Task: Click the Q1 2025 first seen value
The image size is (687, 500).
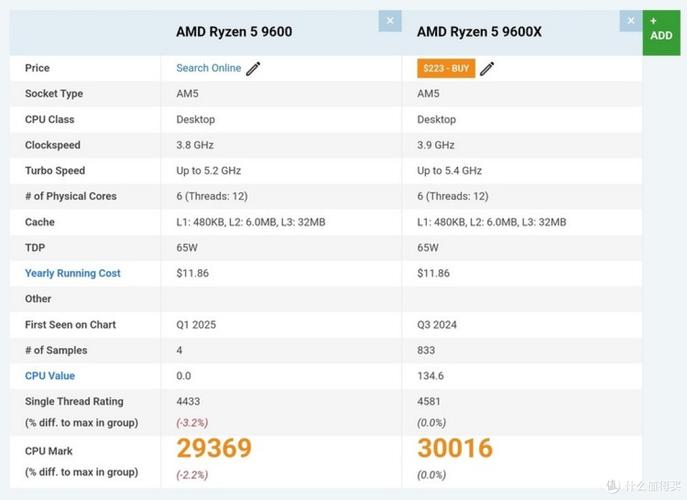Action: click(196, 325)
